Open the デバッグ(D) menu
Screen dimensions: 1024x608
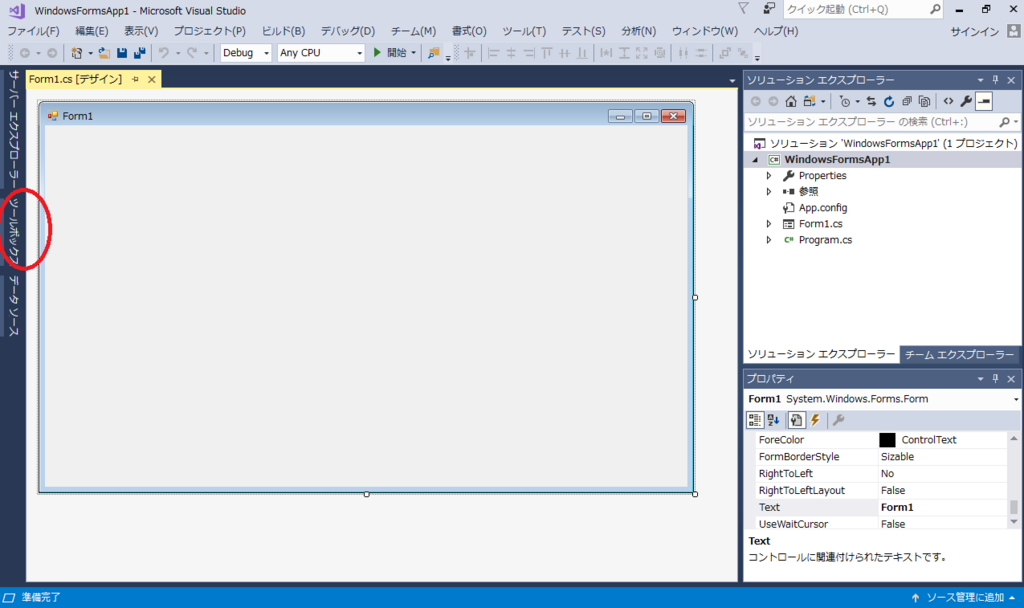pos(347,31)
